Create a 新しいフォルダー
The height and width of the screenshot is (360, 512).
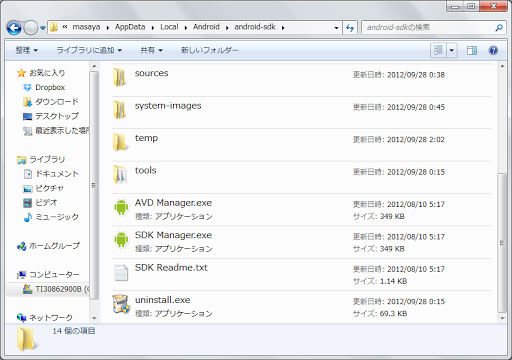(209, 50)
